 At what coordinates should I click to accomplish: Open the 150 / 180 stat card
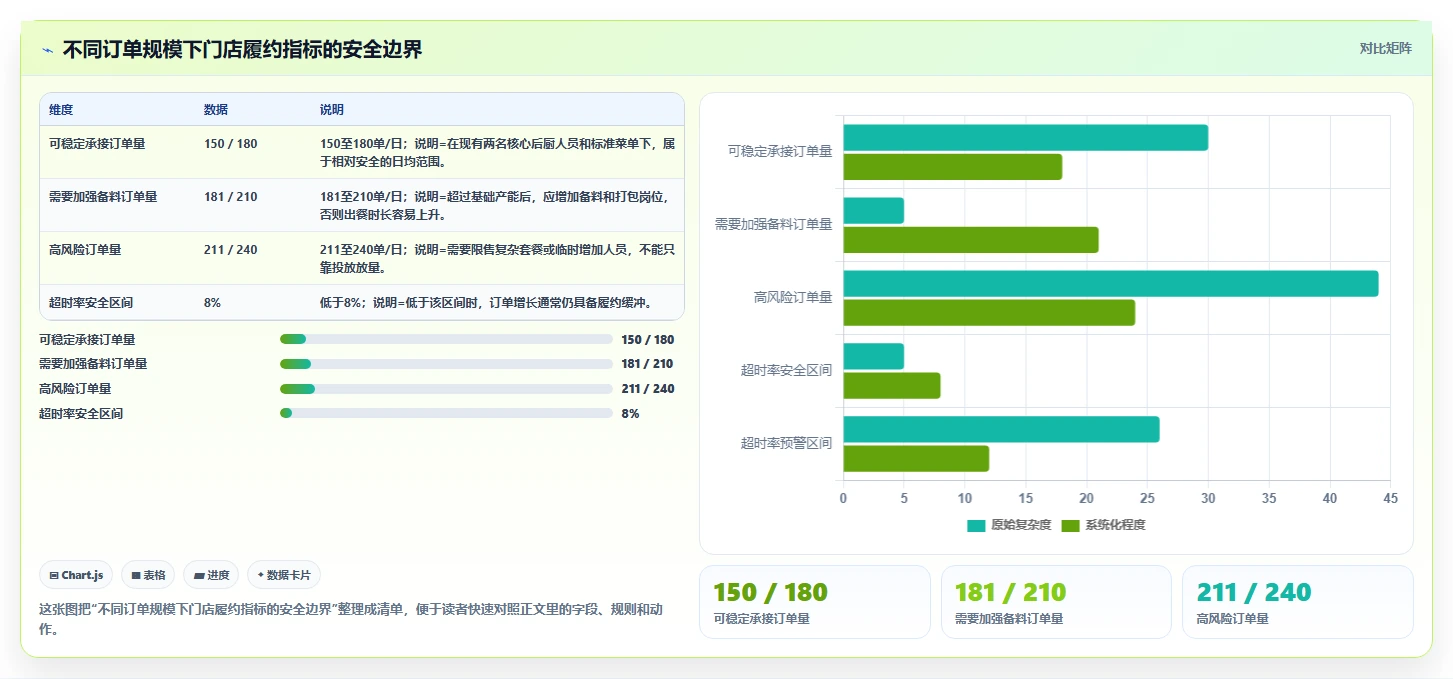click(x=814, y=602)
